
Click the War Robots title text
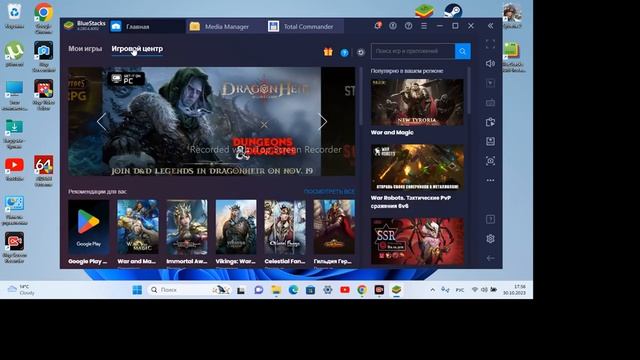pos(411,202)
